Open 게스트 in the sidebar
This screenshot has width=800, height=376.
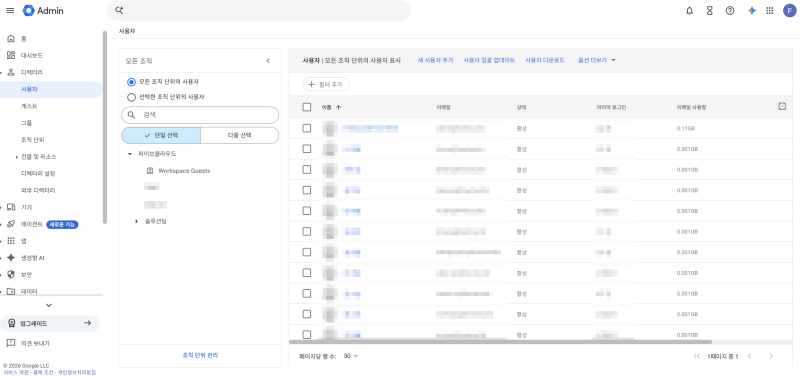coord(29,106)
